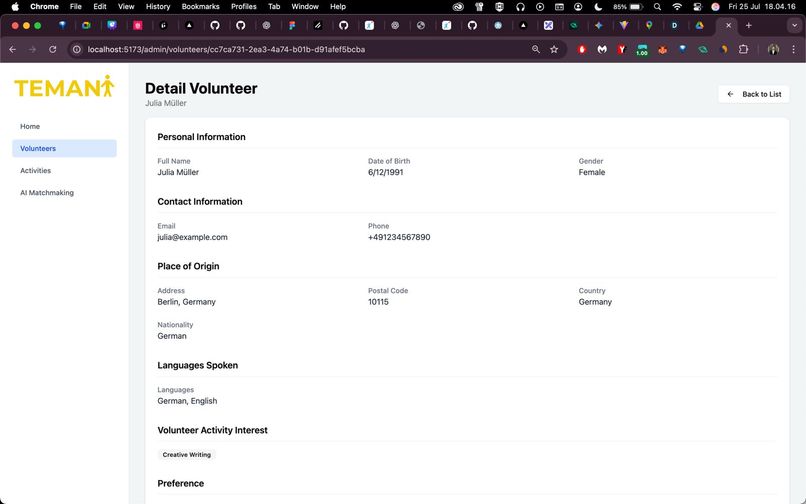View site information icon in address bar
This screenshot has width=806, height=504.
click(x=77, y=49)
